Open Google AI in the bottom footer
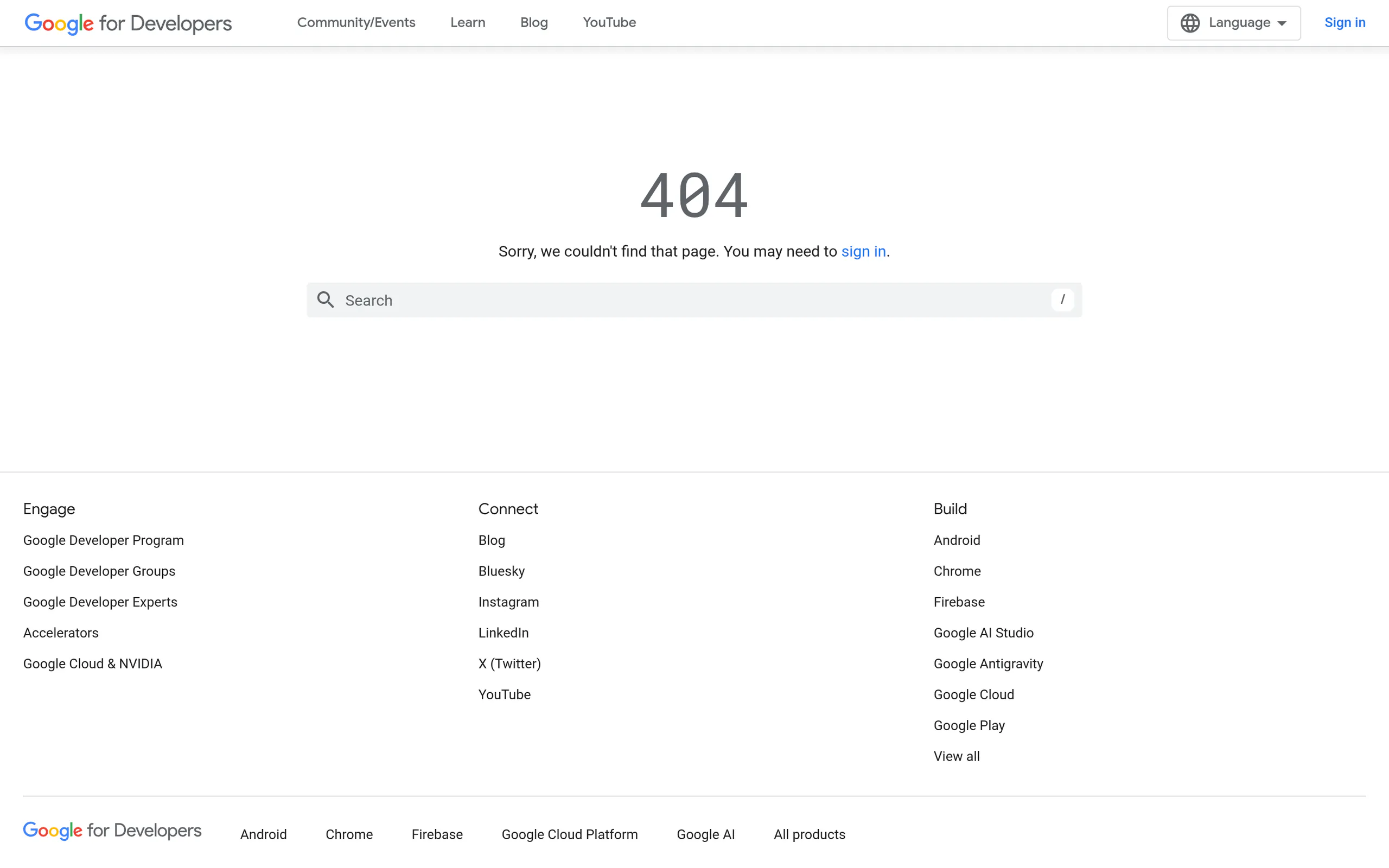Viewport: 1389px width, 868px height. [705, 834]
